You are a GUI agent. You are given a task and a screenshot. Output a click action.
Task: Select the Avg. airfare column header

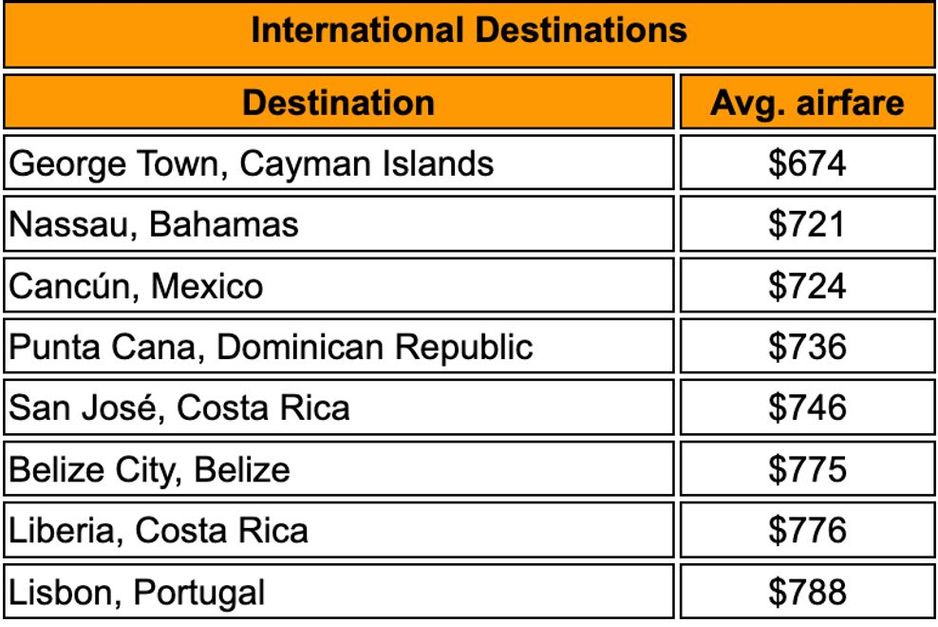(x=806, y=102)
